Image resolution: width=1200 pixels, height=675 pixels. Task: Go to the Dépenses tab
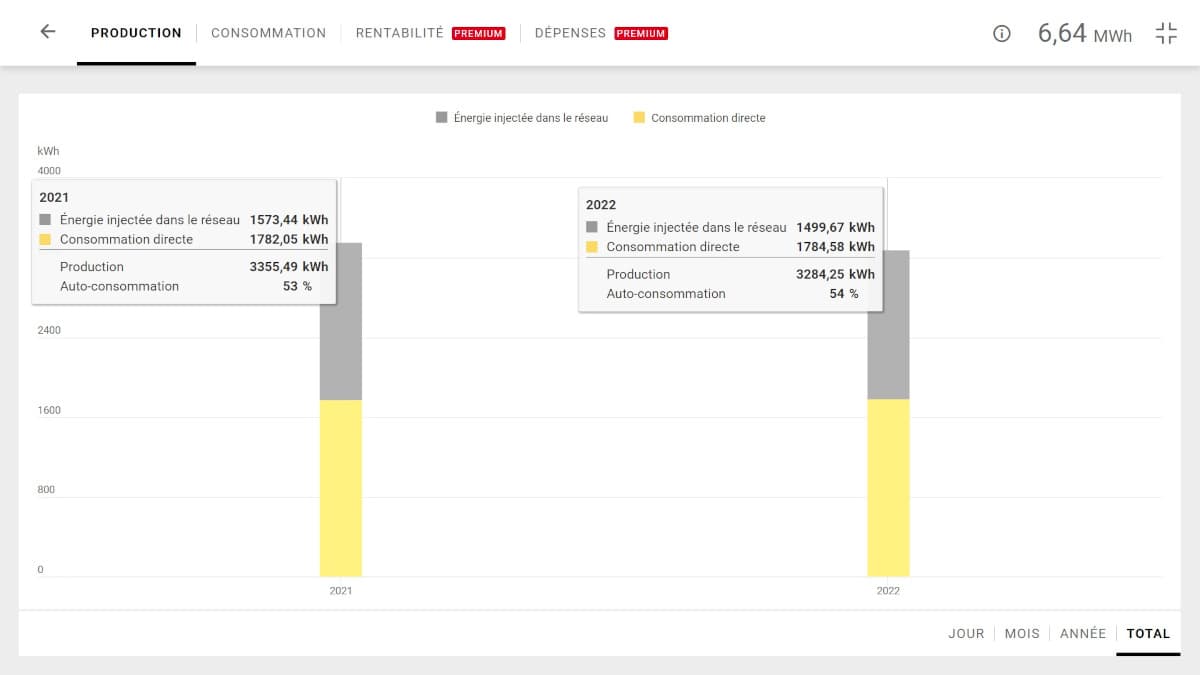(x=570, y=33)
